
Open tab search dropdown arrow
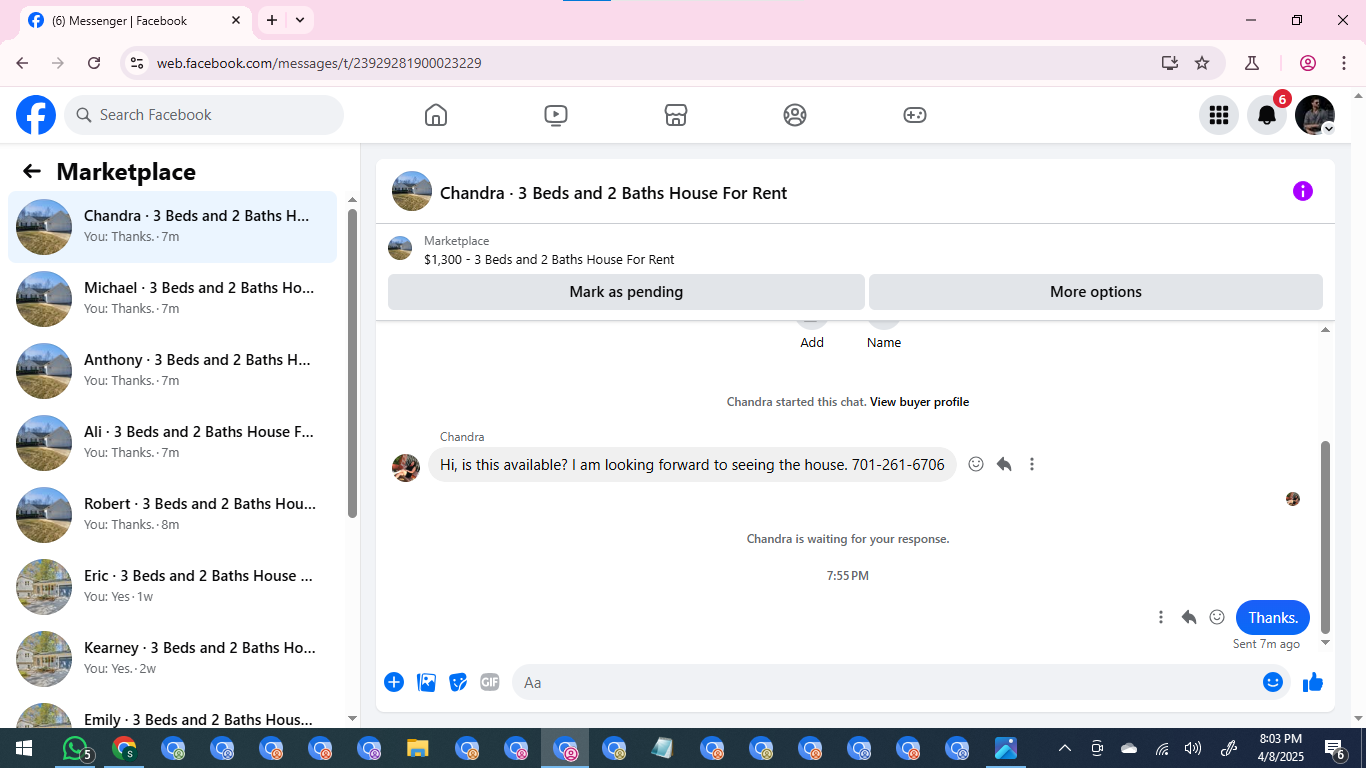(x=300, y=20)
